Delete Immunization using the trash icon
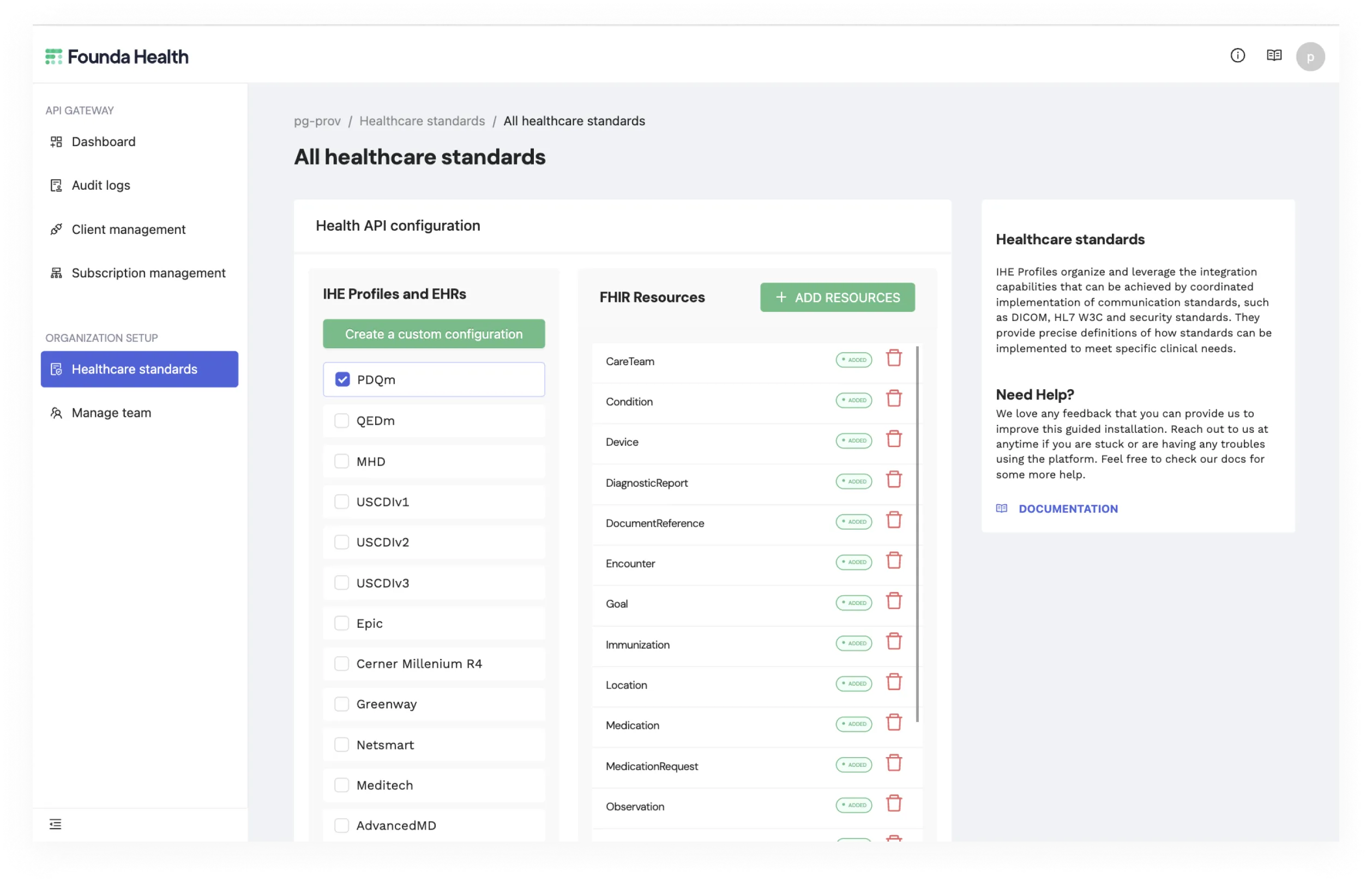 894,641
